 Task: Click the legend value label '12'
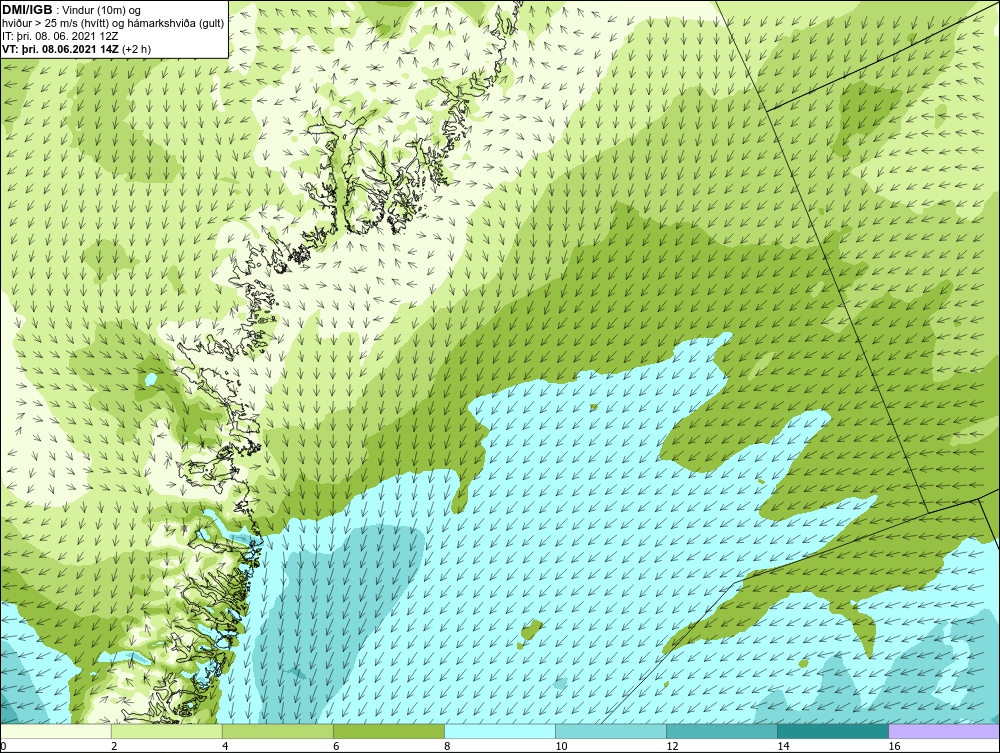pos(672,746)
